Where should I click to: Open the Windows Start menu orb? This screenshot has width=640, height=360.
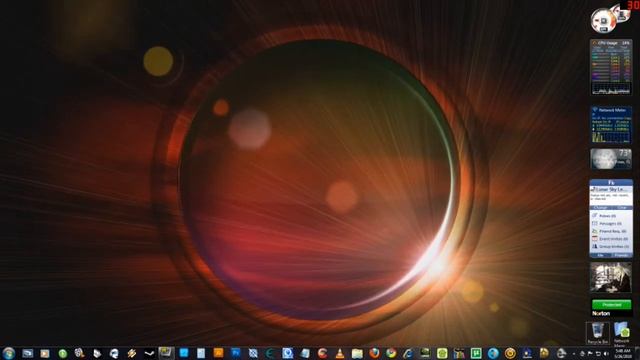click(x=9, y=353)
